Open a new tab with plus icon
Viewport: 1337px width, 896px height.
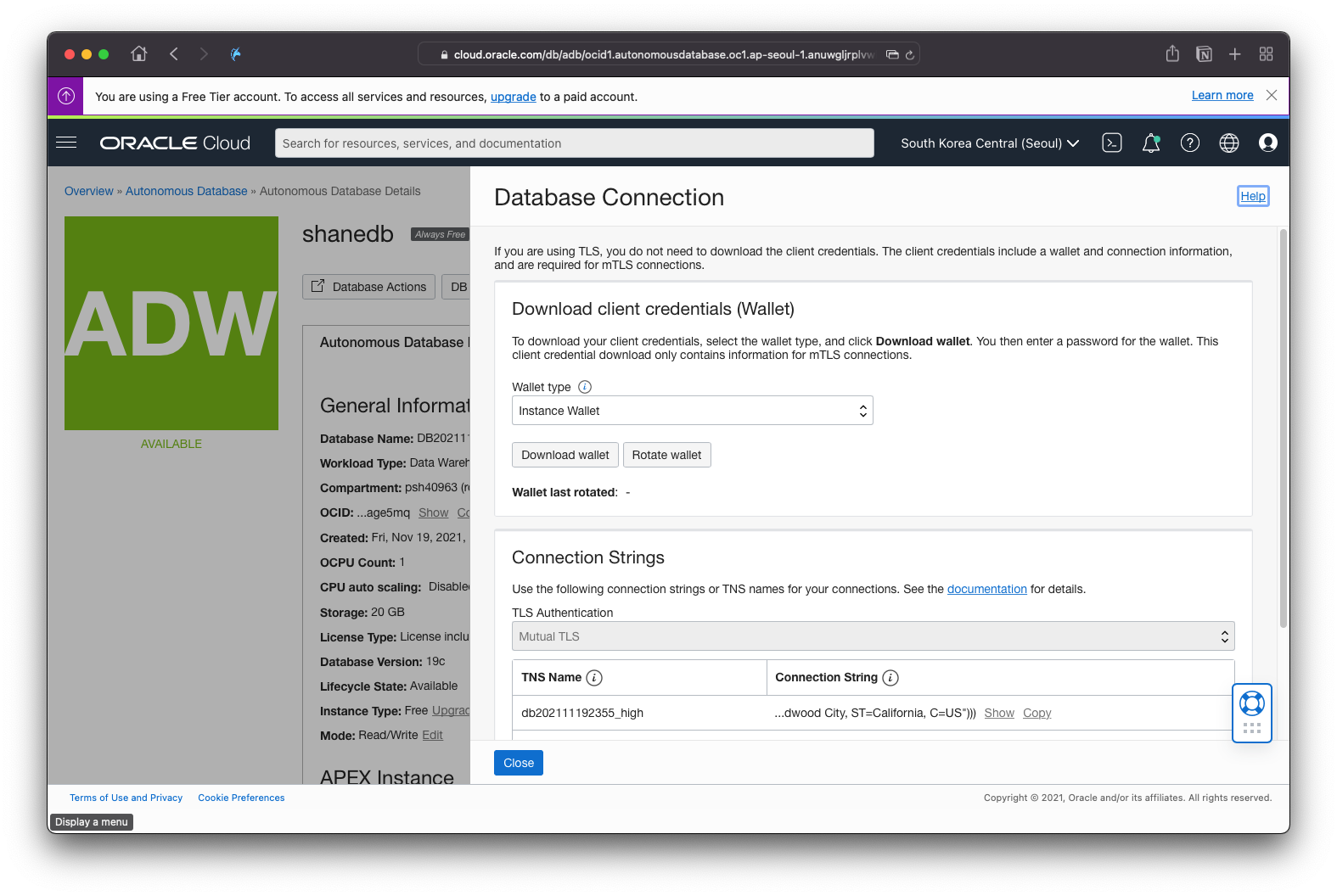(1235, 54)
